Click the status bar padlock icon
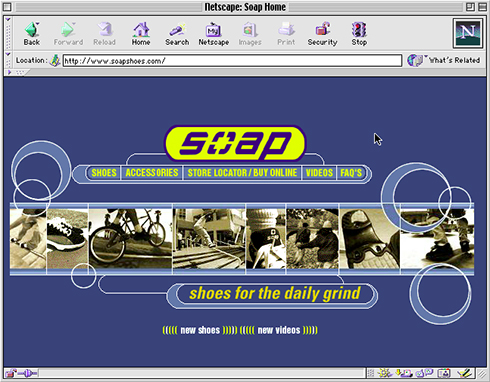This screenshot has height=382, width=490. [x=11, y=373]
